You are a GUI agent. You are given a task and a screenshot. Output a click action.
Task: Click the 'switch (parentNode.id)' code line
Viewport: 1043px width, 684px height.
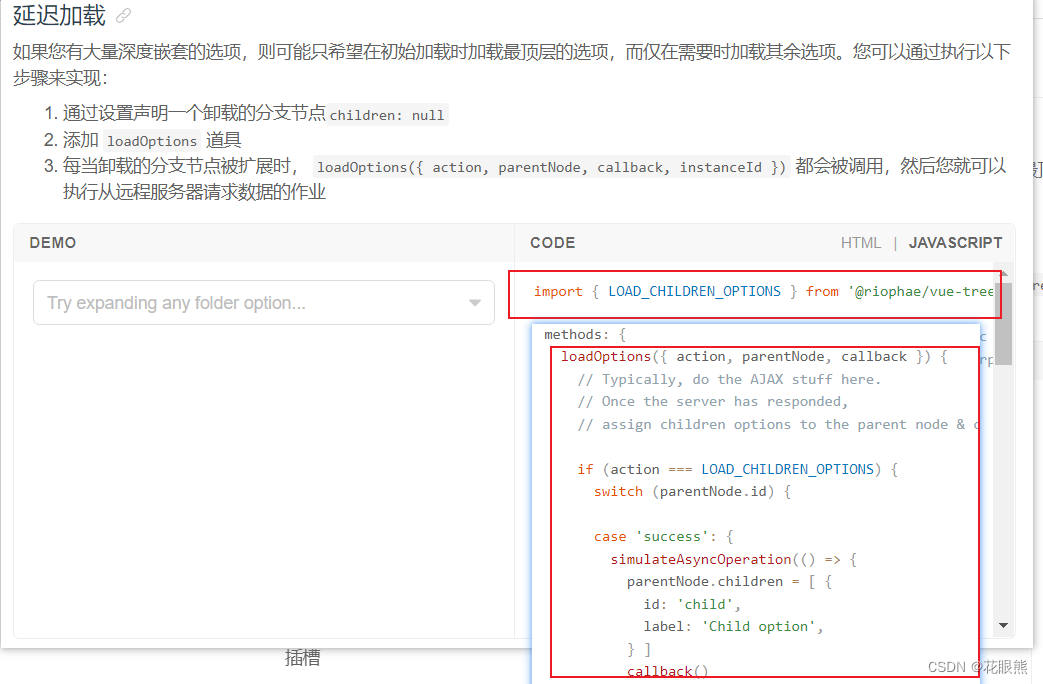pos(692,492)
